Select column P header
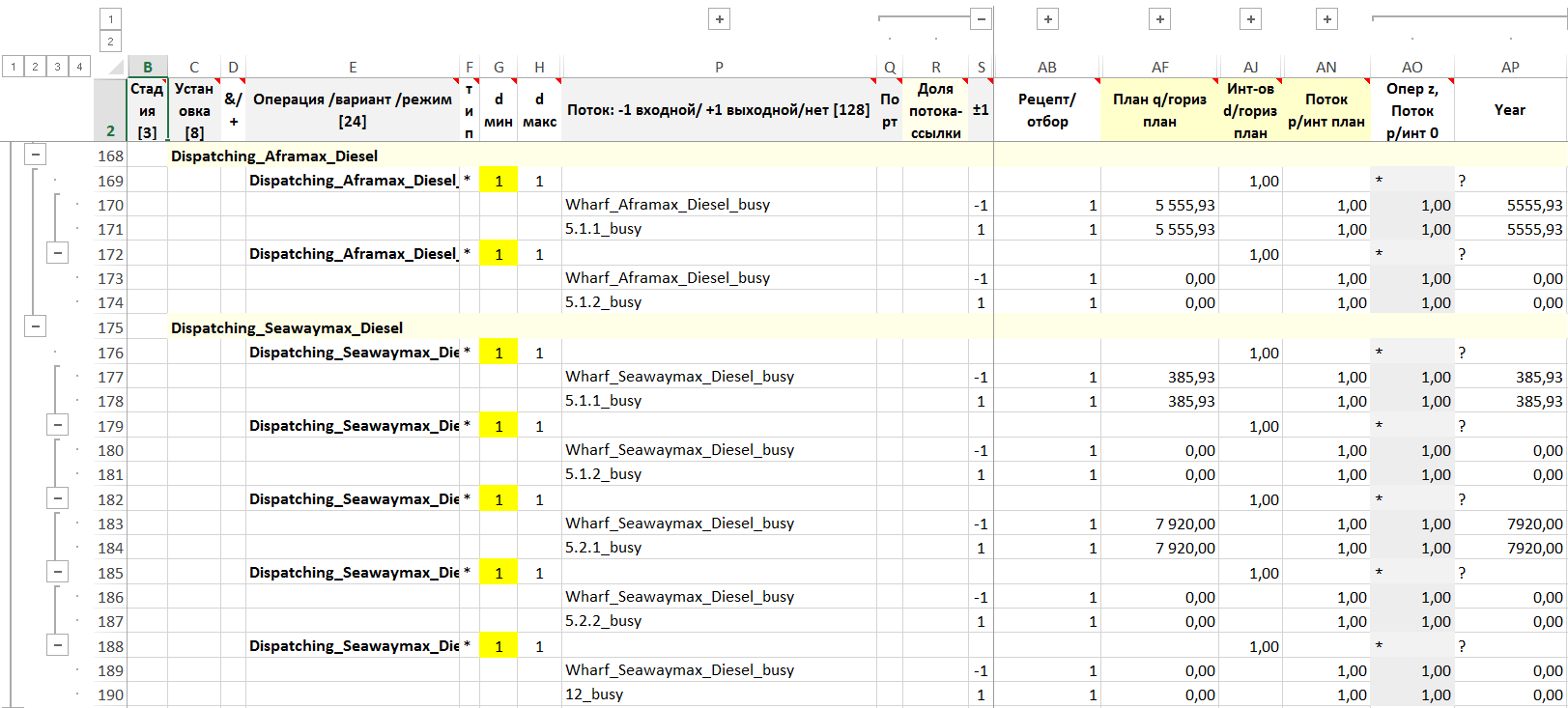 (719, 67)
